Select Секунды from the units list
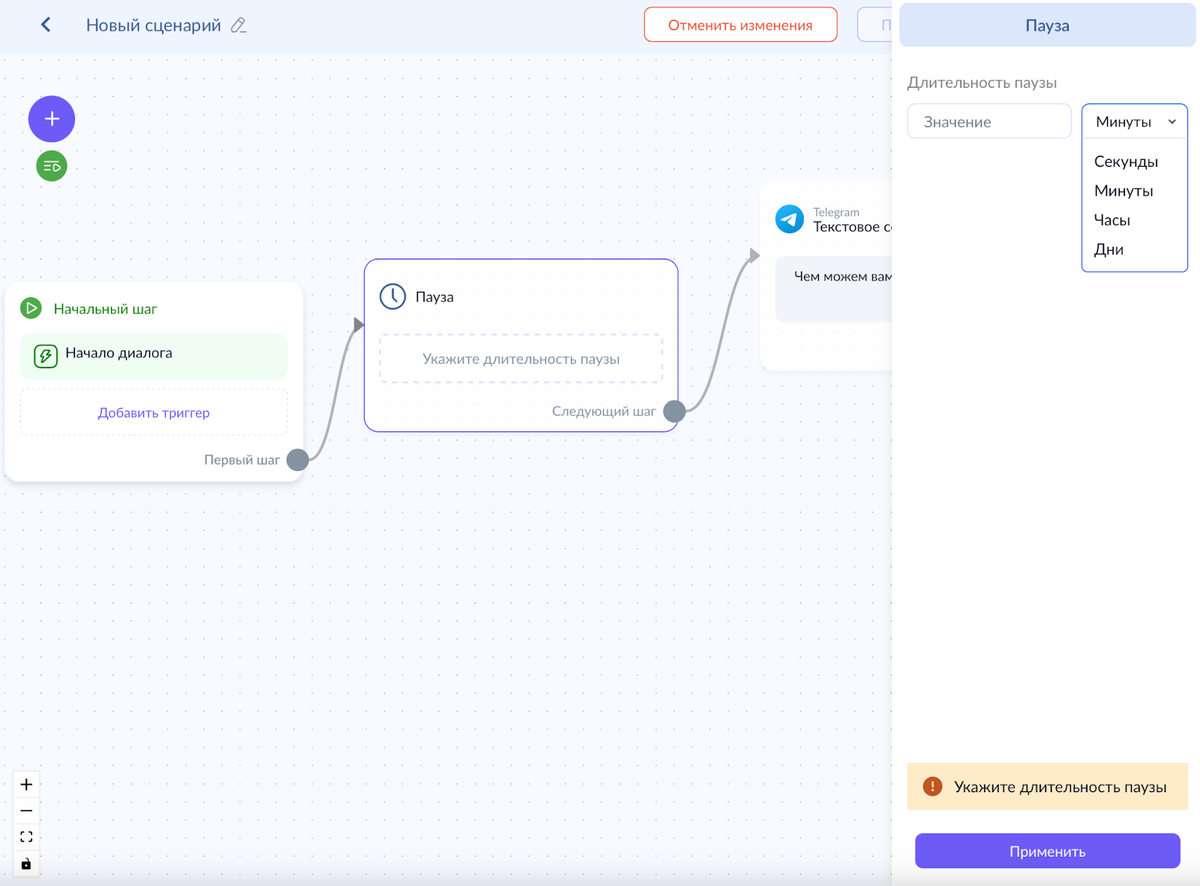The image size is (1200, 886). [x=1128, y=161]
